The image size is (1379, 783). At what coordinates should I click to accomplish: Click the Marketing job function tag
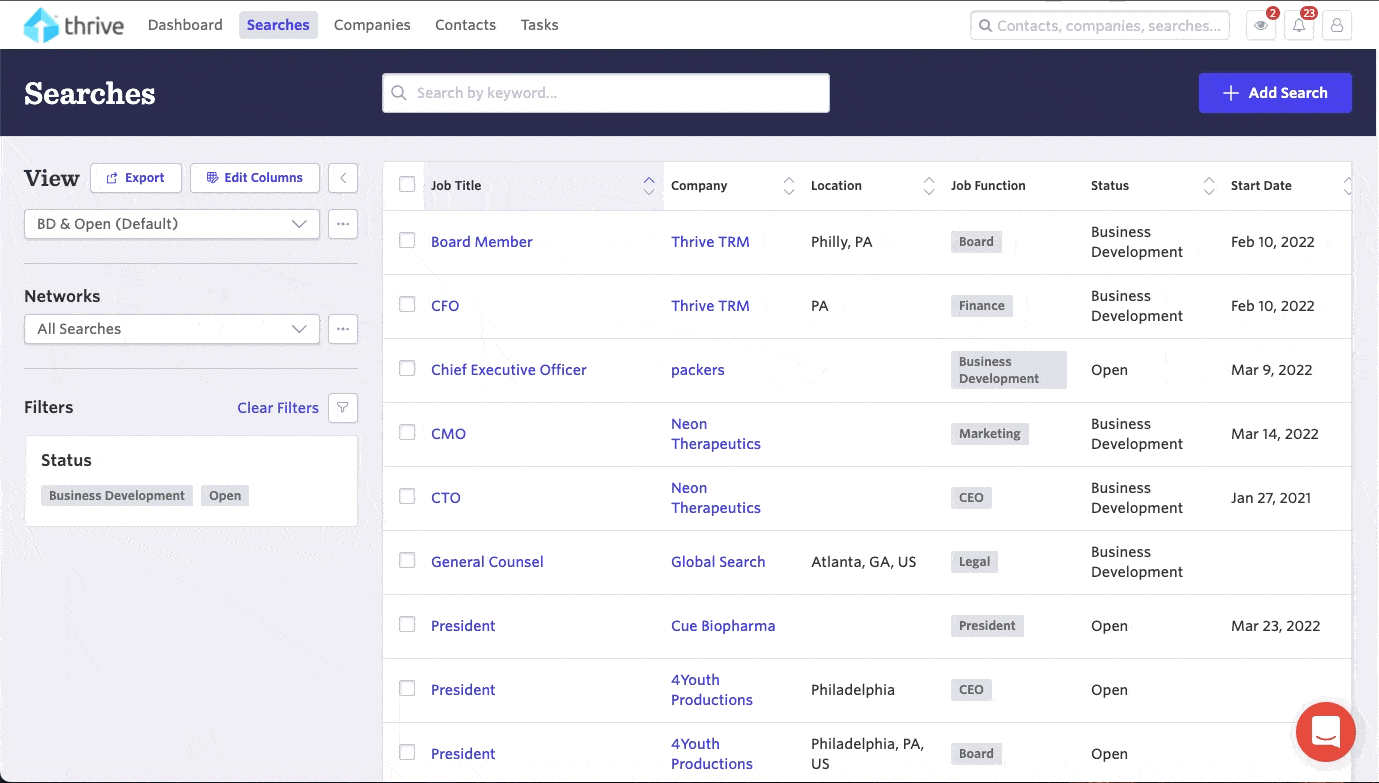(990, 434)
